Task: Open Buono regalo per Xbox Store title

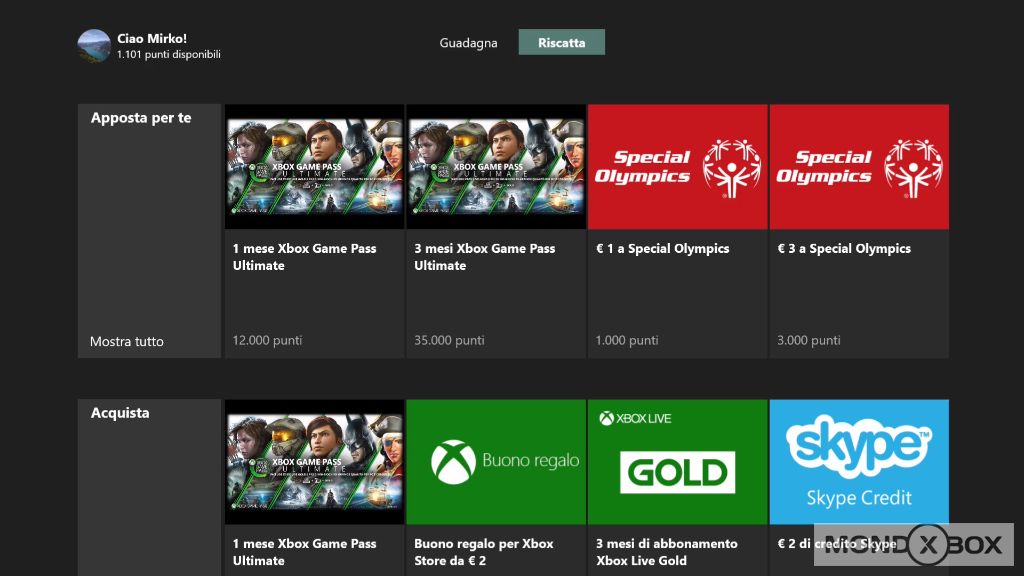Action: 484,552
